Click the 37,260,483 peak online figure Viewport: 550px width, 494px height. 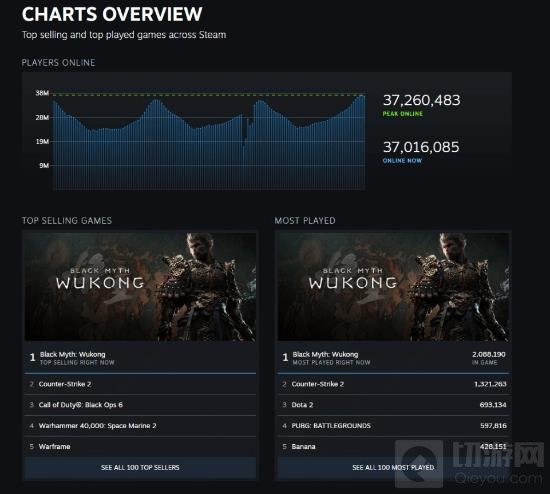click(x=421, y=100)
